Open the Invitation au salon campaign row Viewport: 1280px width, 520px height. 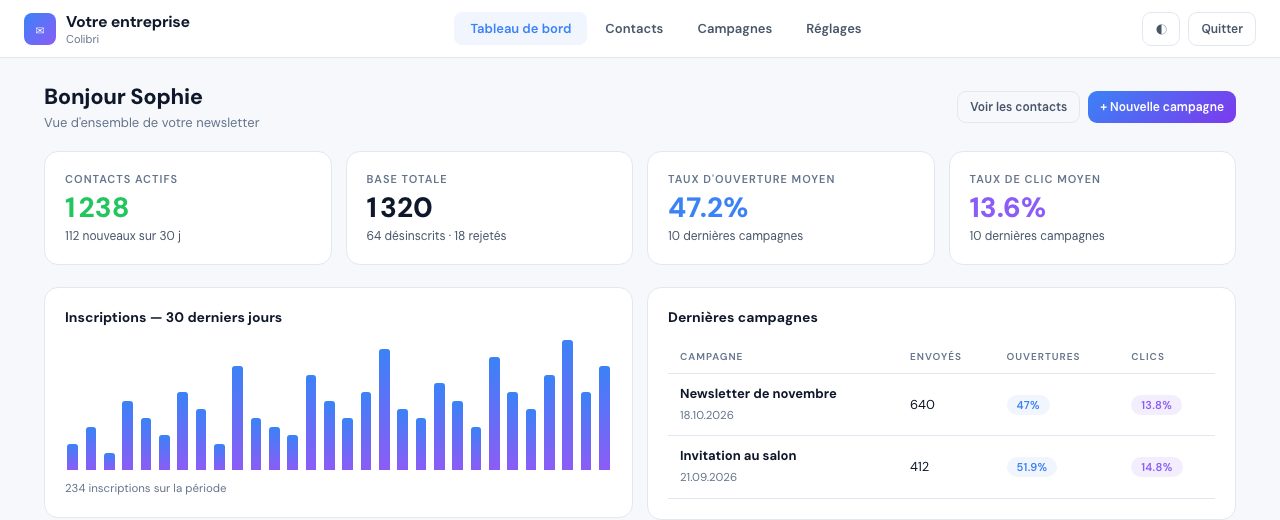pos(942,467)
